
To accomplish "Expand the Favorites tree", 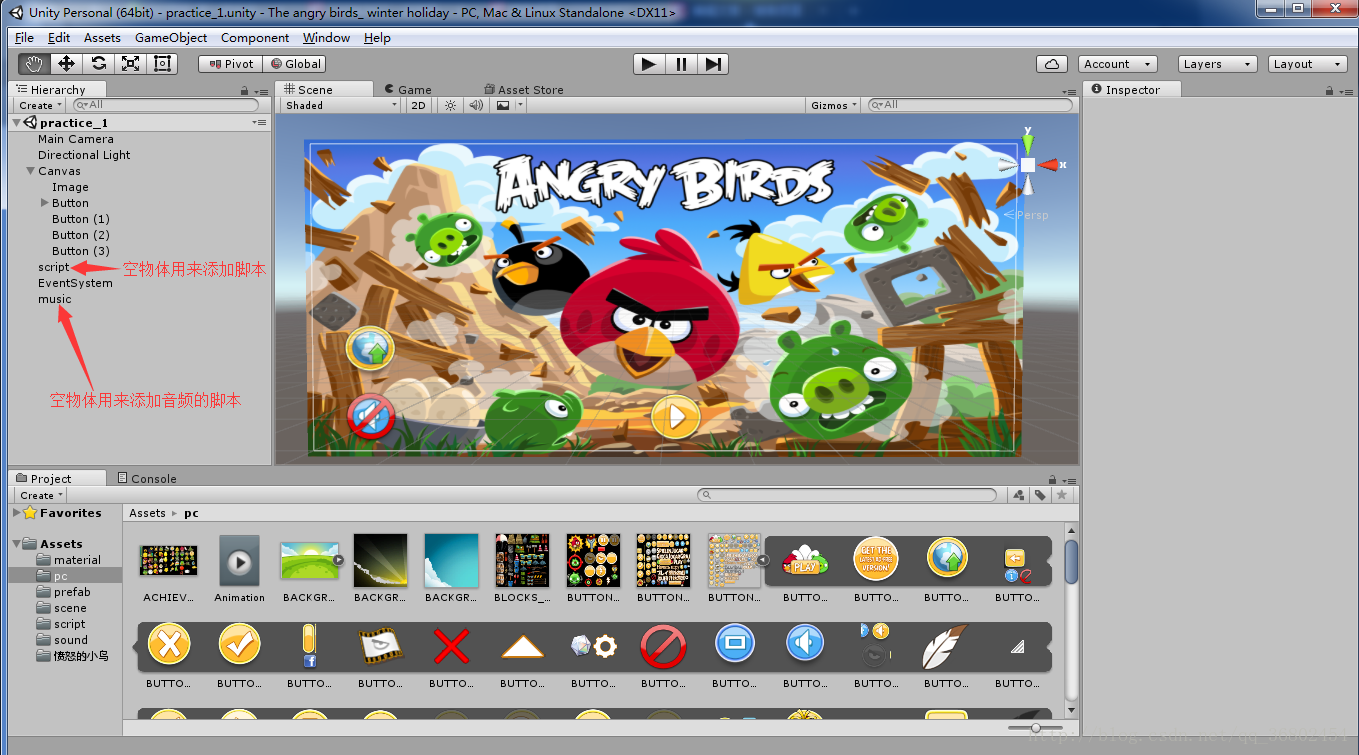I will (17, 513).
